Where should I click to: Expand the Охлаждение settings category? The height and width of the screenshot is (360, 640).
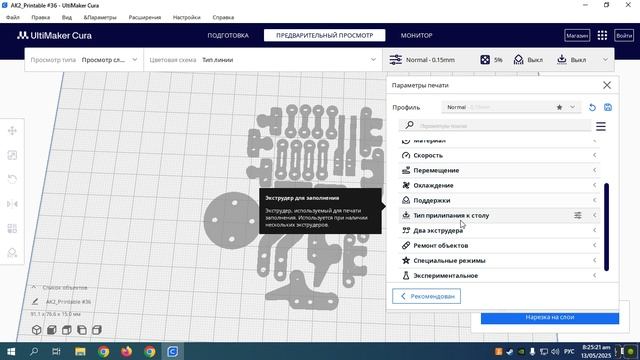(x=498, y=185)
